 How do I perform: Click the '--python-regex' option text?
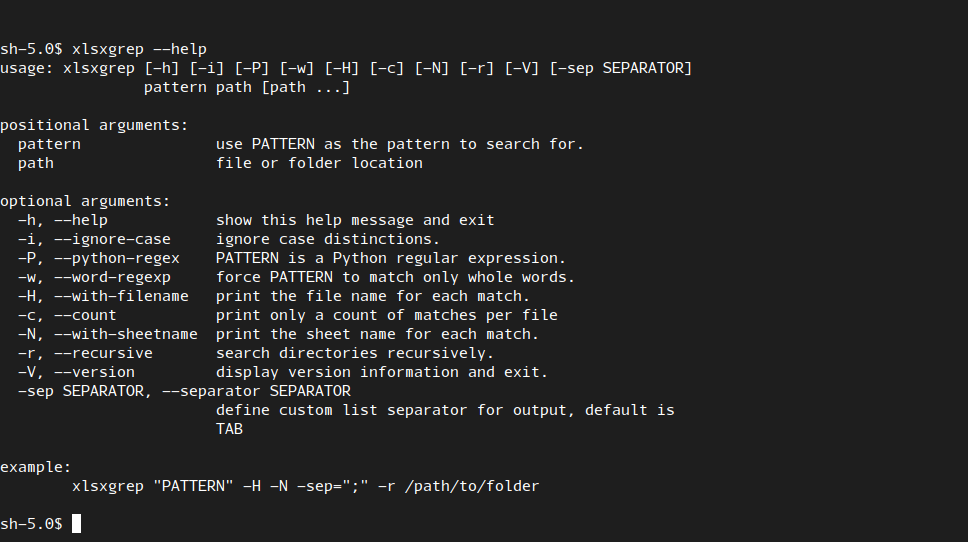(x=117, y=258)
